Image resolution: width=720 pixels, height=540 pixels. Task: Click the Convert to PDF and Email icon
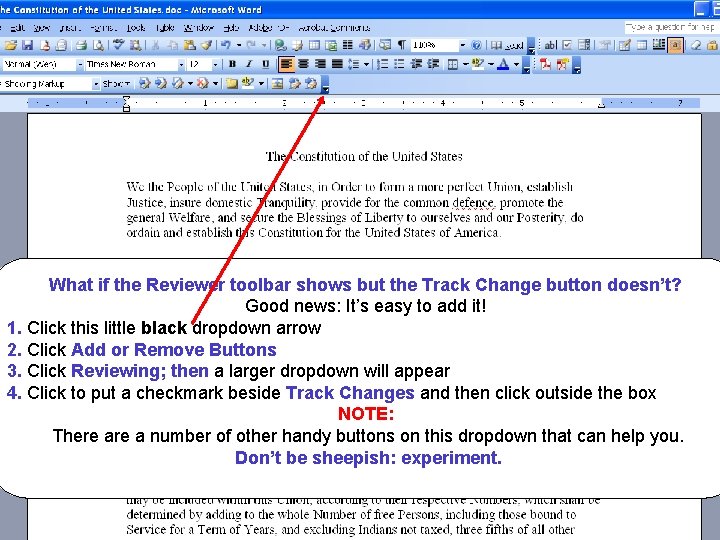(x=562, y=64)
